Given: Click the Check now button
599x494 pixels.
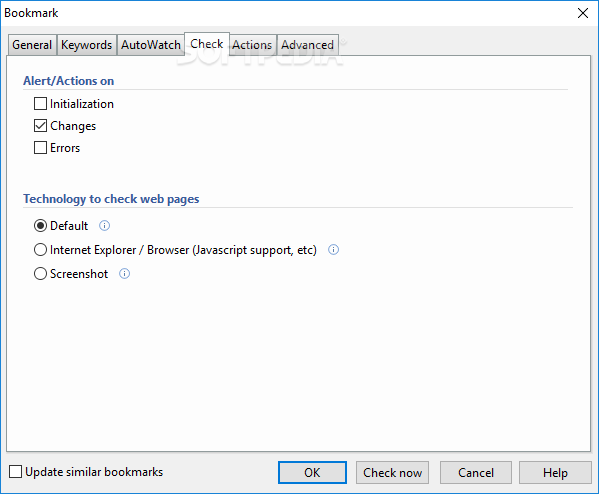Looking at the screenshot, I should (392, 473).
